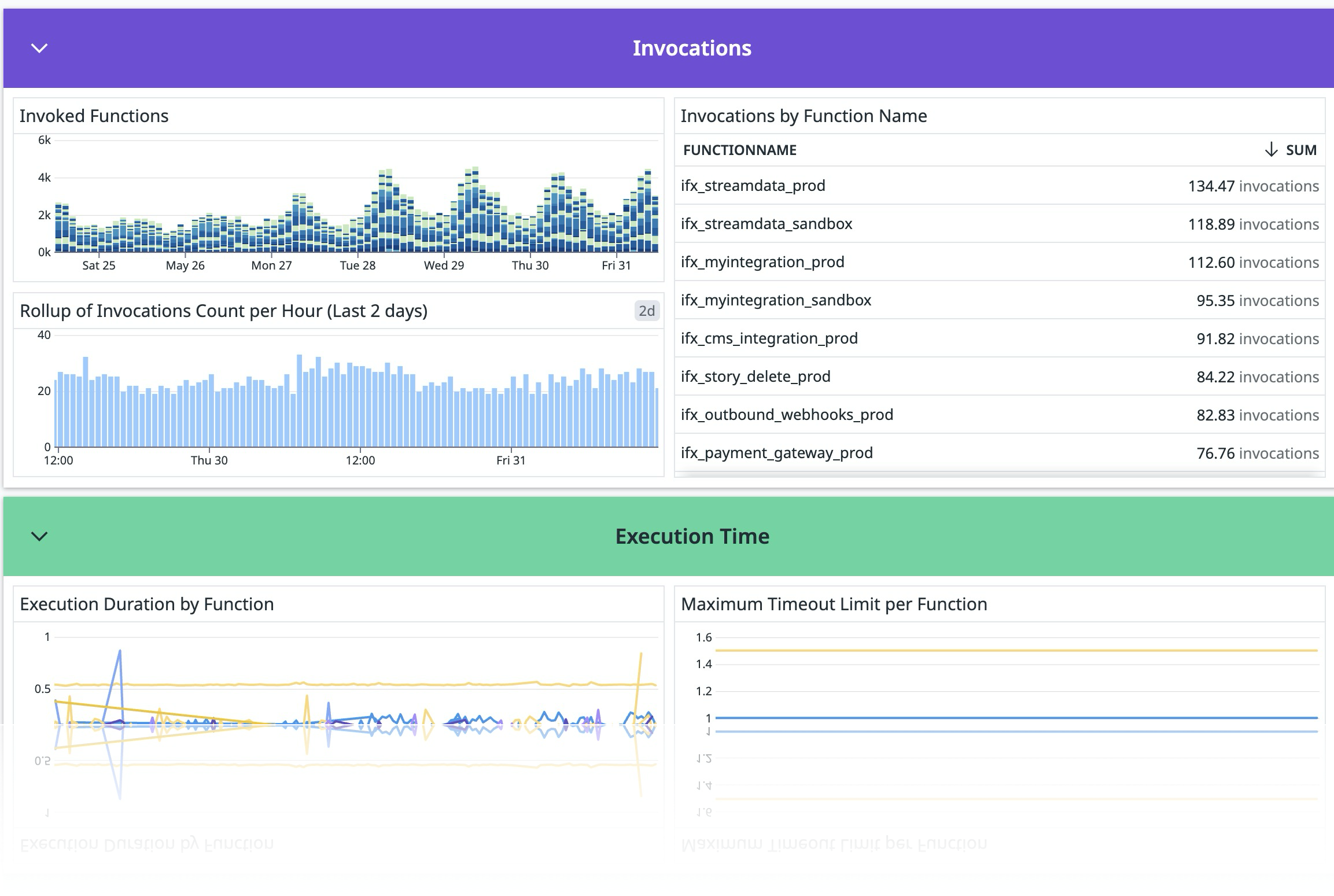Click the SUM column header
This screenshot has width=1334, height=896.
[x=1301, y=150]
